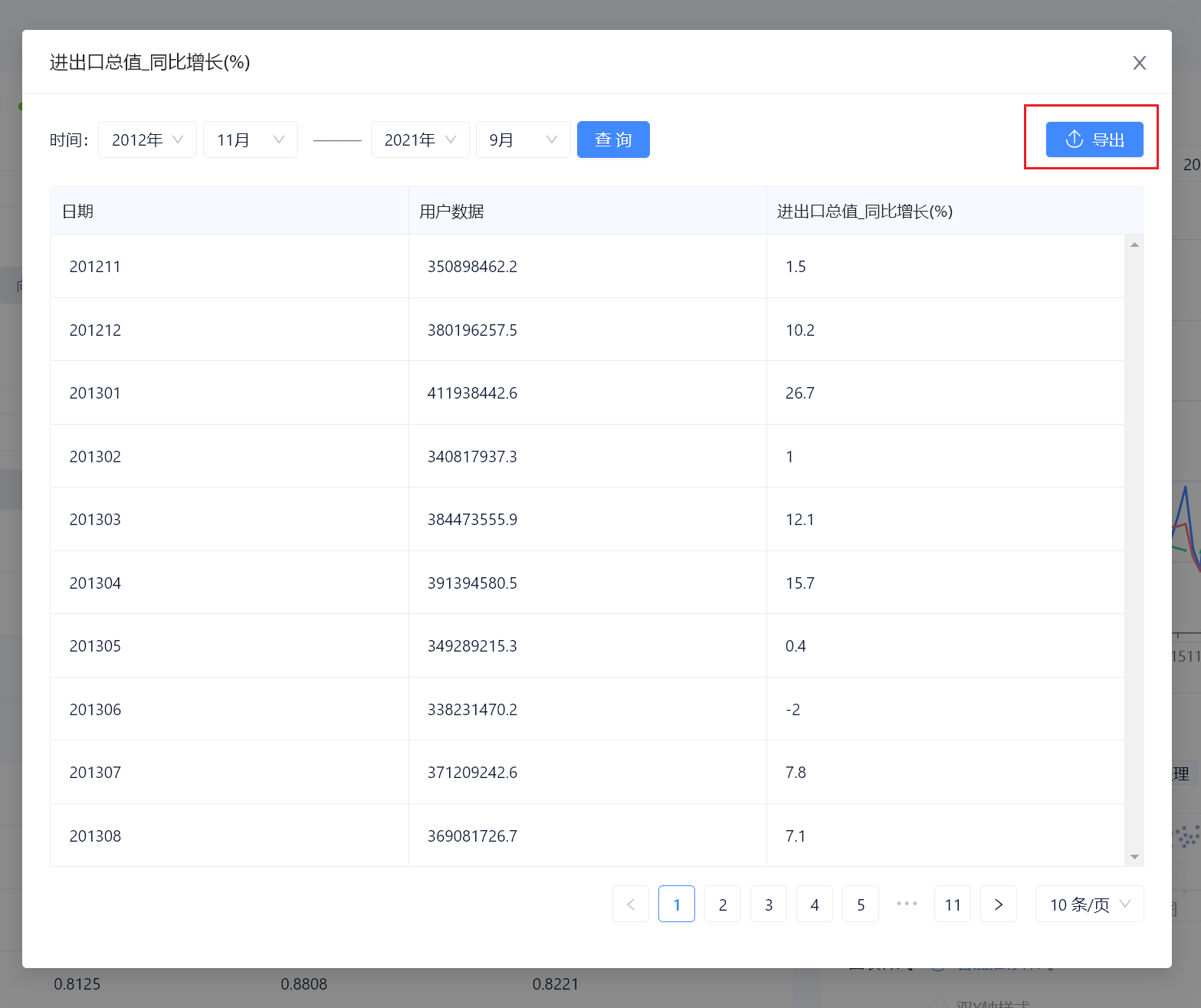This screenshot has width=1201, height=1008.
Task: Click the dialog title 进出口总值_同比增长(%)
Action: [150, 62]
